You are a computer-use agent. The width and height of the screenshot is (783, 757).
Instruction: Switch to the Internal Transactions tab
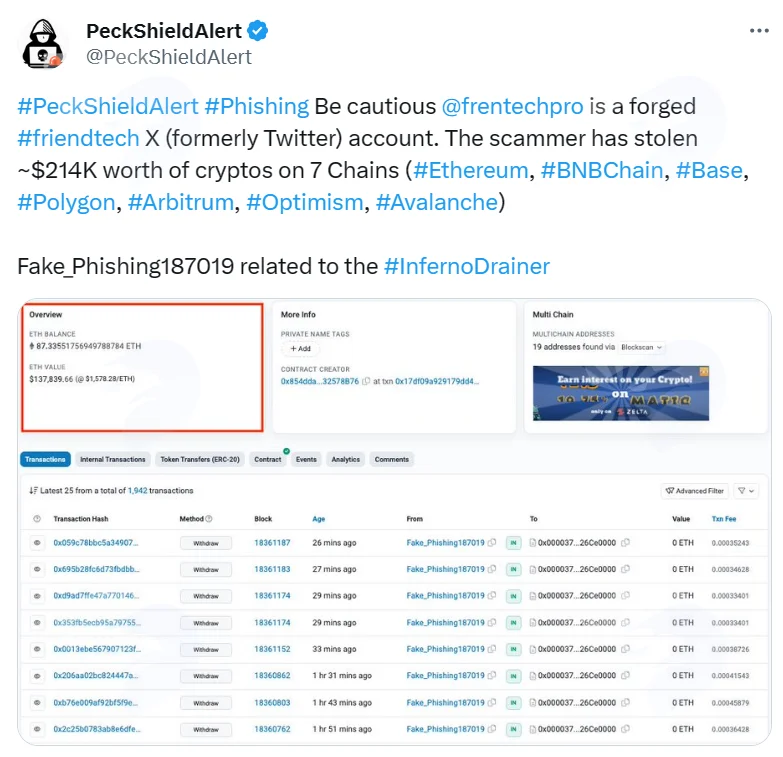(x=113, y=459)
